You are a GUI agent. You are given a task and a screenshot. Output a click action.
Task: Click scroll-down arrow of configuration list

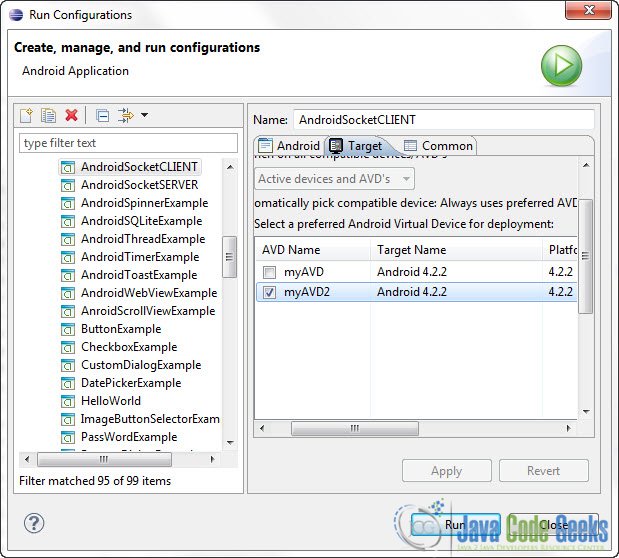[x=230, y=443]
